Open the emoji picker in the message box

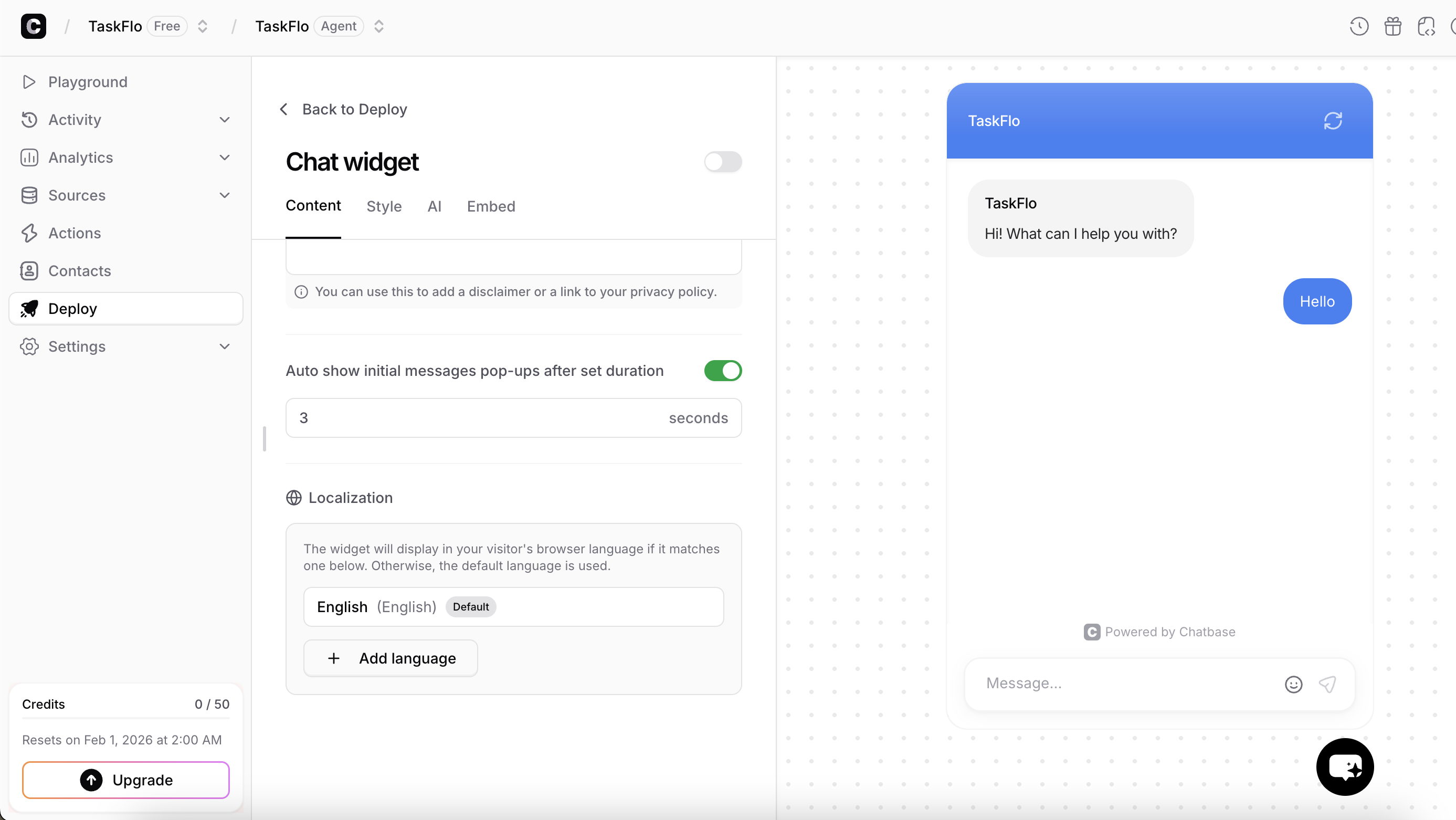click(1294, 684)
